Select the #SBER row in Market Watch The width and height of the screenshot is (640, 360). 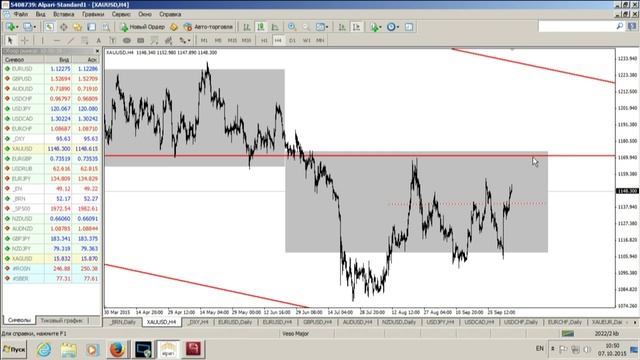[51, 279]
